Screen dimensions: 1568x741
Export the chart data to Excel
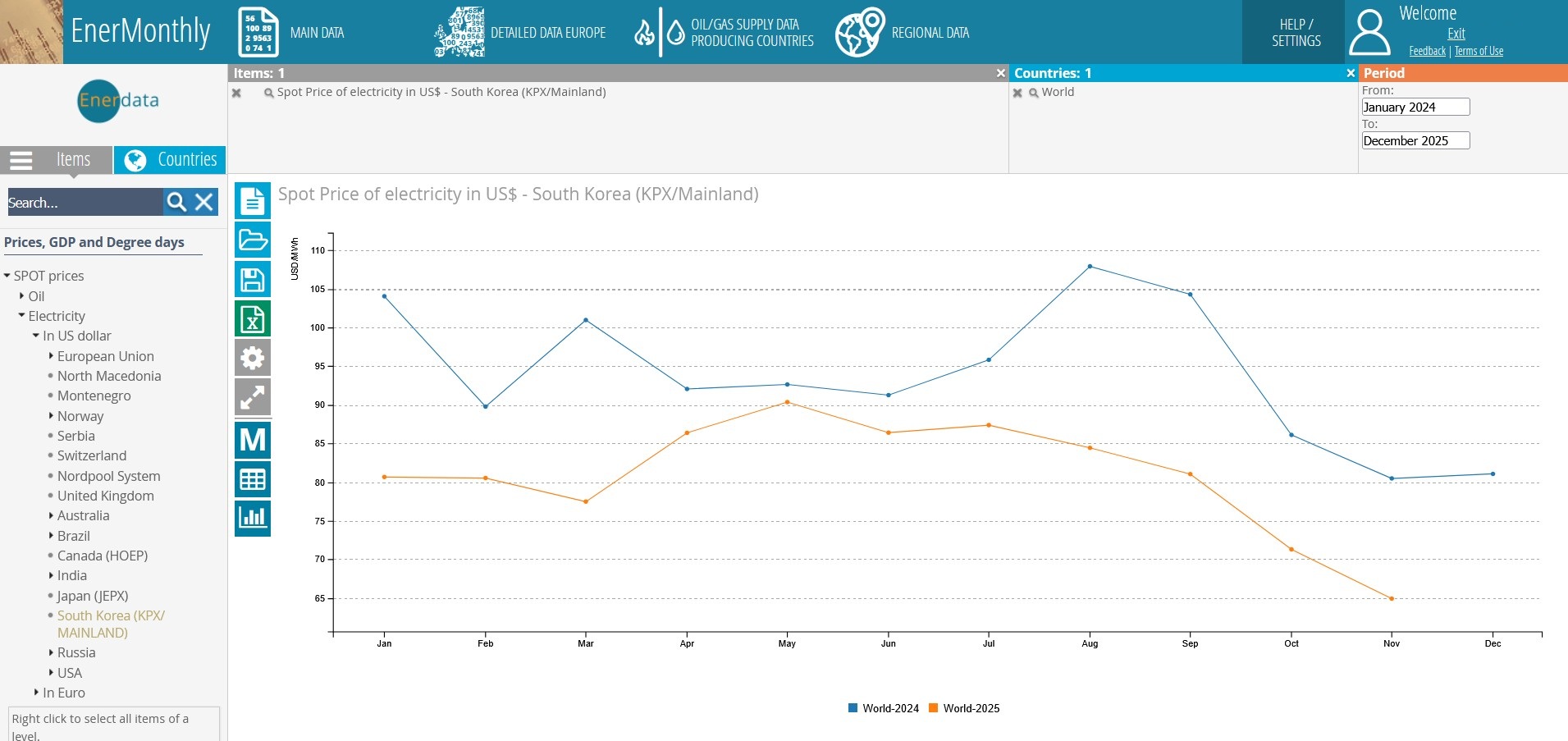(253, 318)
